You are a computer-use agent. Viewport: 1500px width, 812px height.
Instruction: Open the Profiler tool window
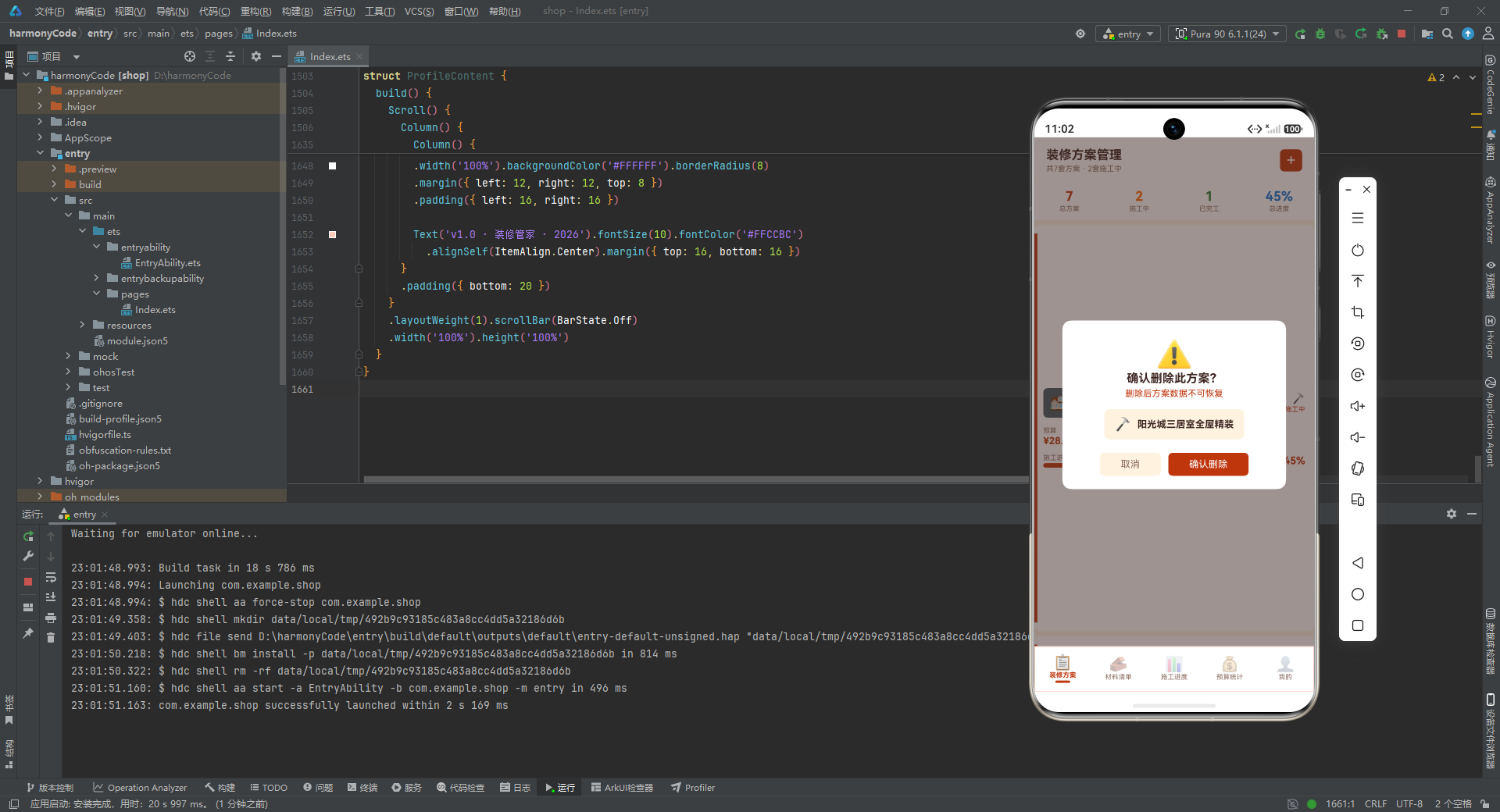[693, 788]
